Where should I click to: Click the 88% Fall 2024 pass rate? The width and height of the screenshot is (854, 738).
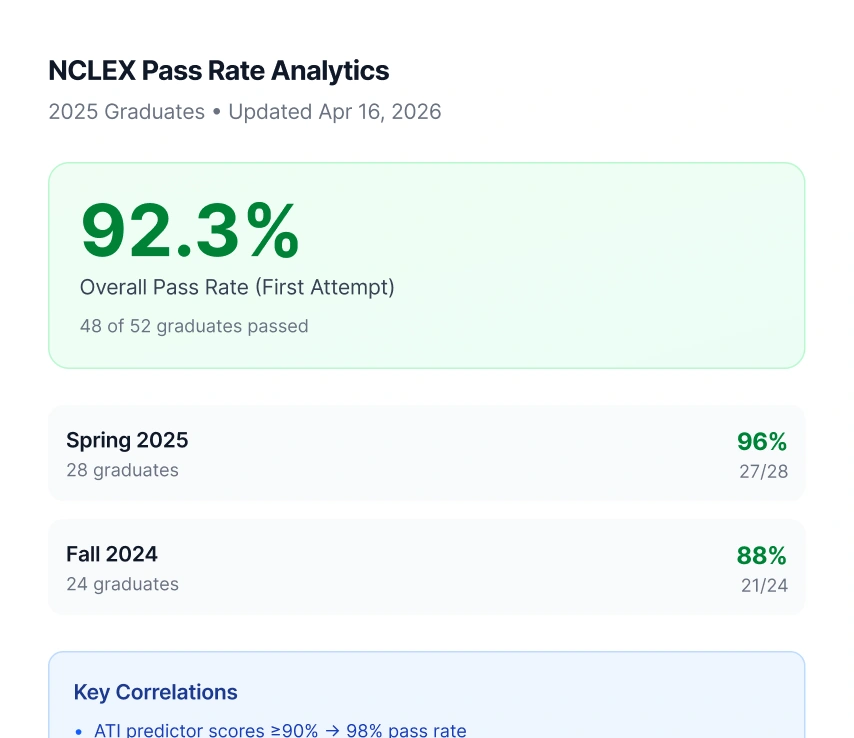point(762,555)
